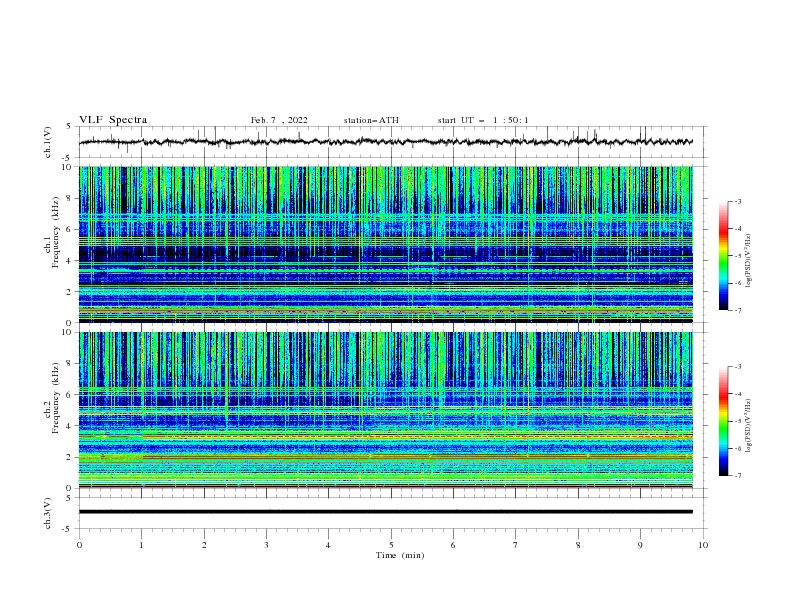
Task: Click the "ch.3(V)" waveform axis label
Action: [x=48, y=513]
